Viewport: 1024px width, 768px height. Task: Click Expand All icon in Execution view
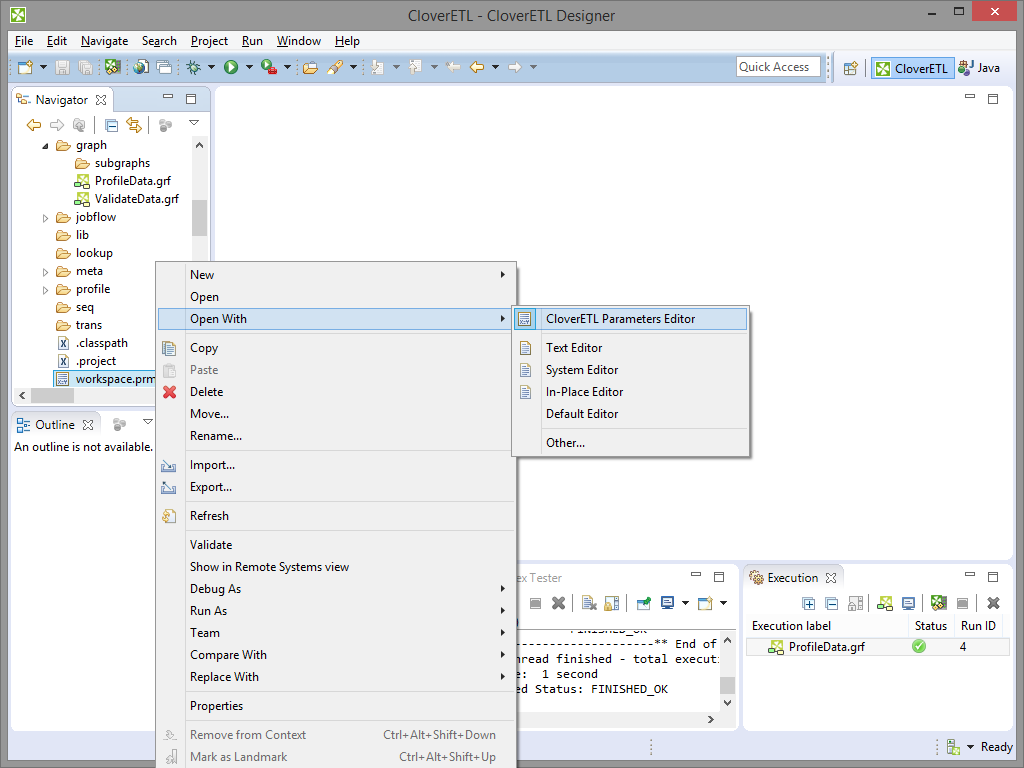tap(808, 603)
